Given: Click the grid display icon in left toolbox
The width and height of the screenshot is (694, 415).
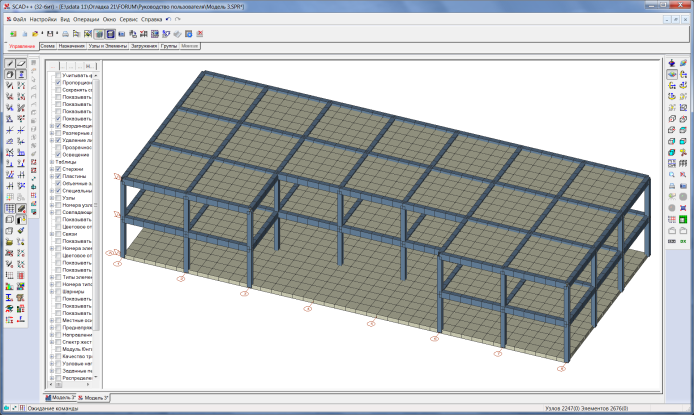Looking at the screenshot, I should (x=9, y=208).
